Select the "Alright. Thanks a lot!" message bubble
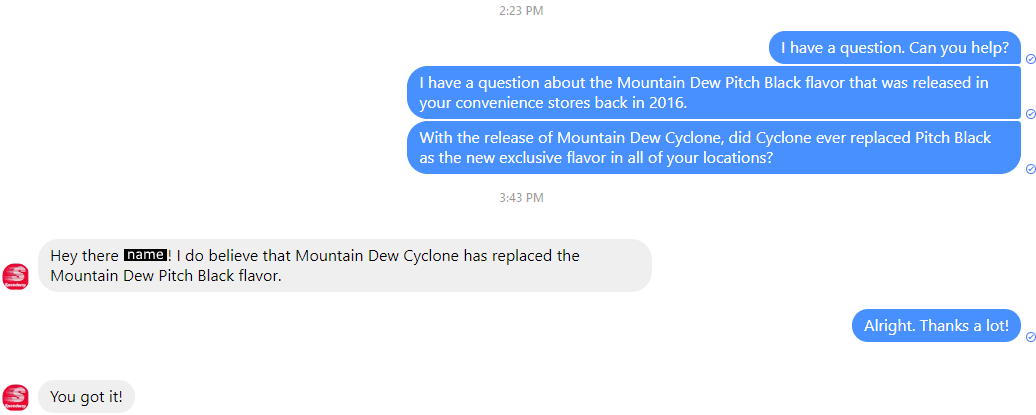Viewport: 1036px width, 415px height. coord(936,325)
